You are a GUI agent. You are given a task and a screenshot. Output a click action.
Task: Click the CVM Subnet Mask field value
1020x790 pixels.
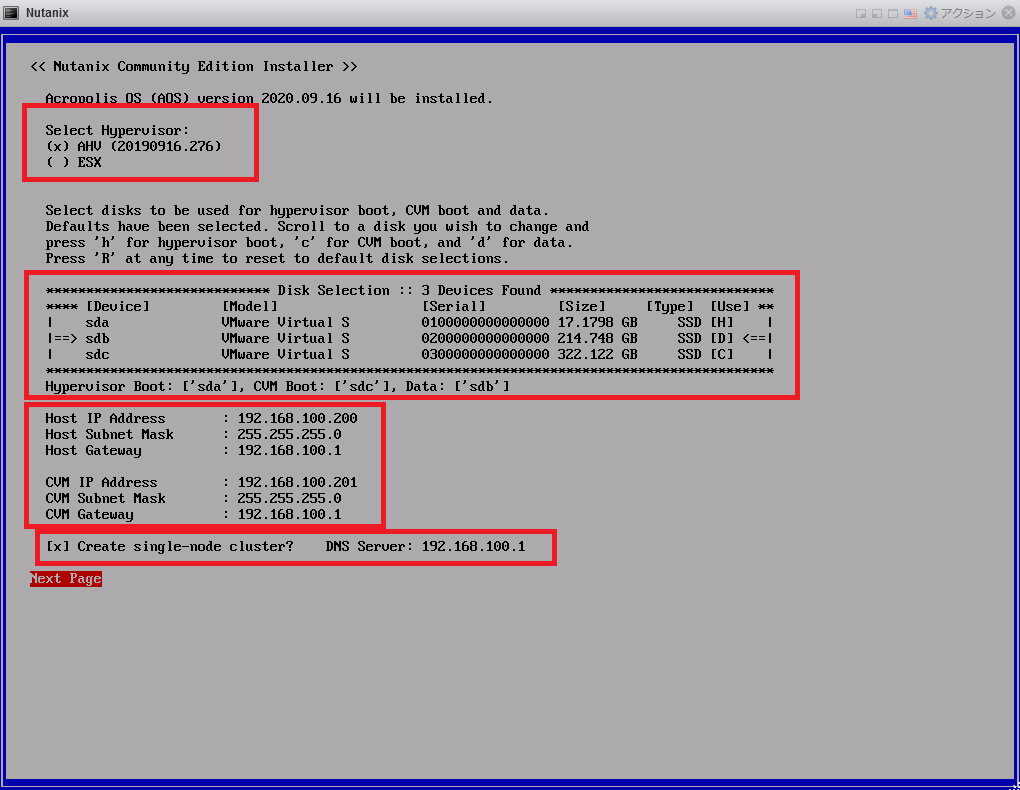289,498
